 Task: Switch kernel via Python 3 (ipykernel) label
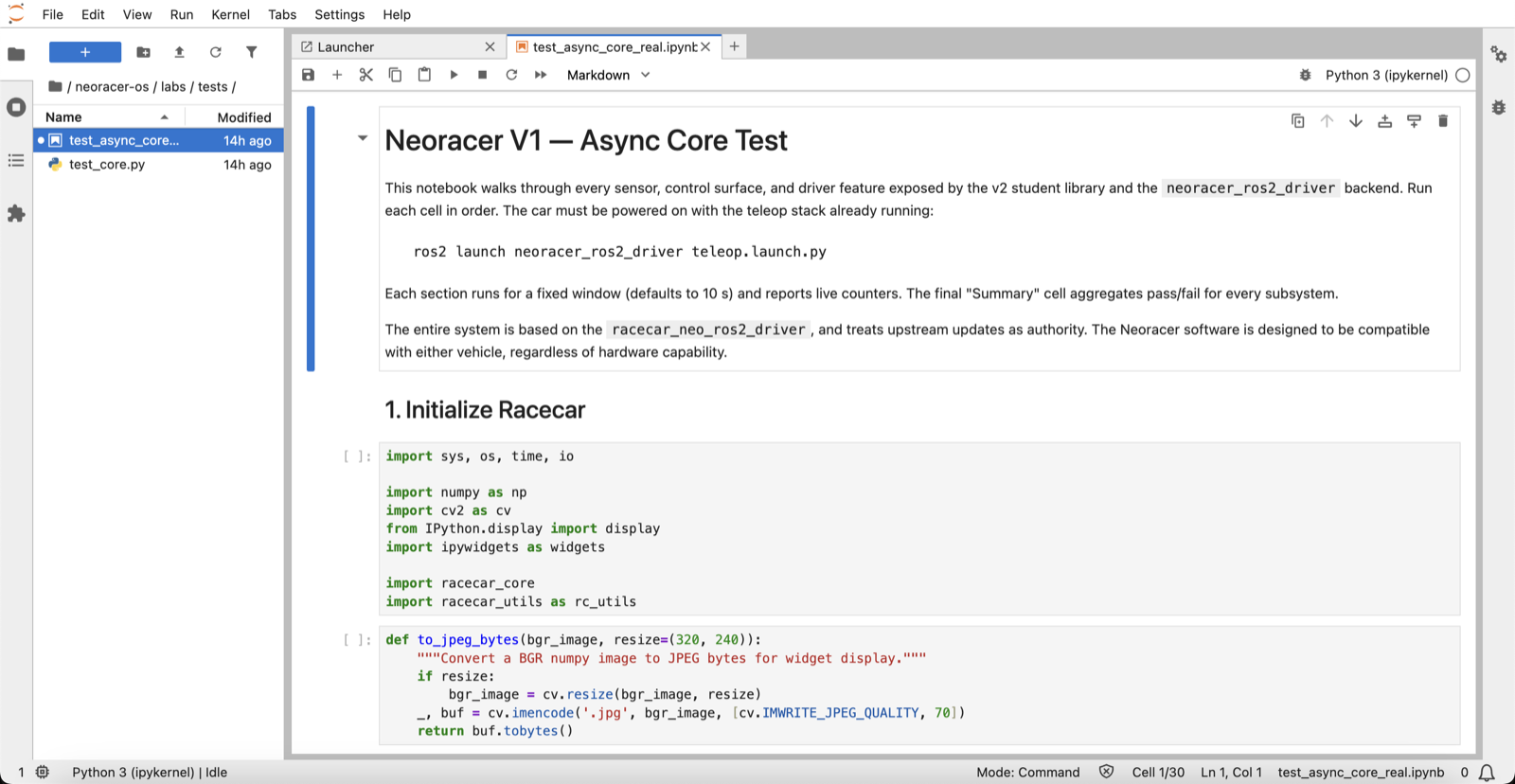1386,75
